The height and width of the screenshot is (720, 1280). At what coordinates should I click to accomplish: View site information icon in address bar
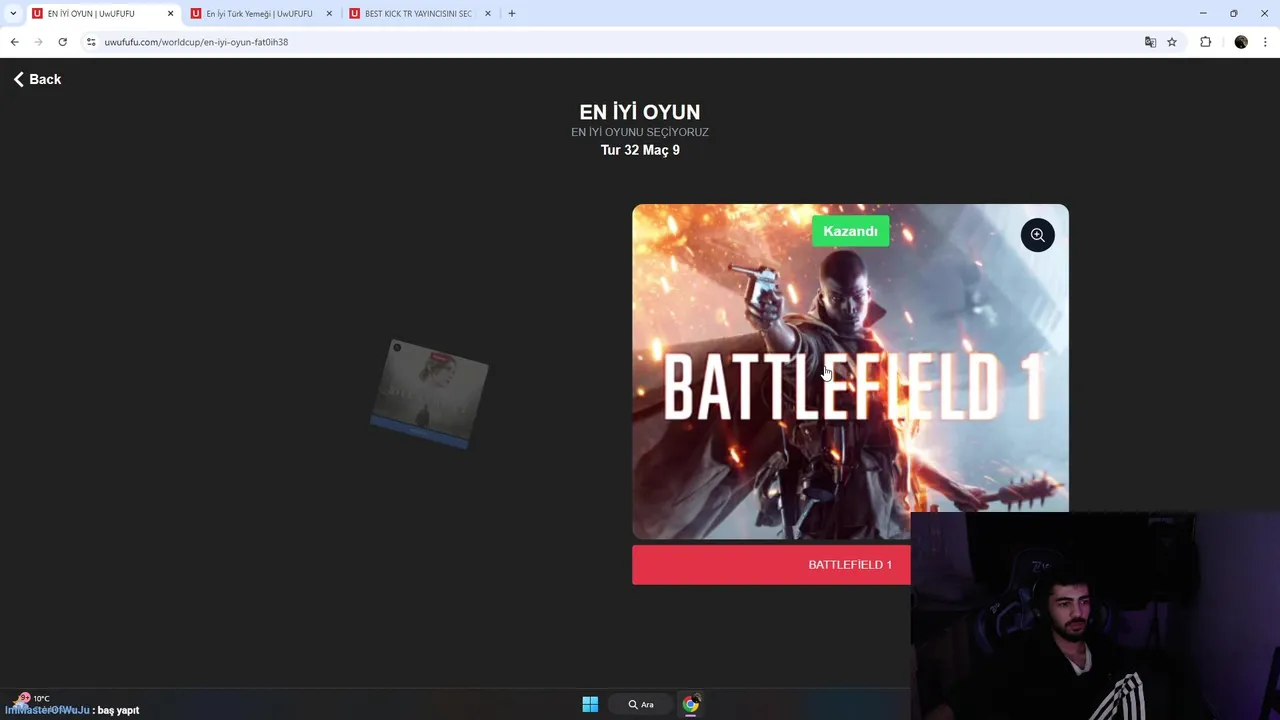pos(91,42)
